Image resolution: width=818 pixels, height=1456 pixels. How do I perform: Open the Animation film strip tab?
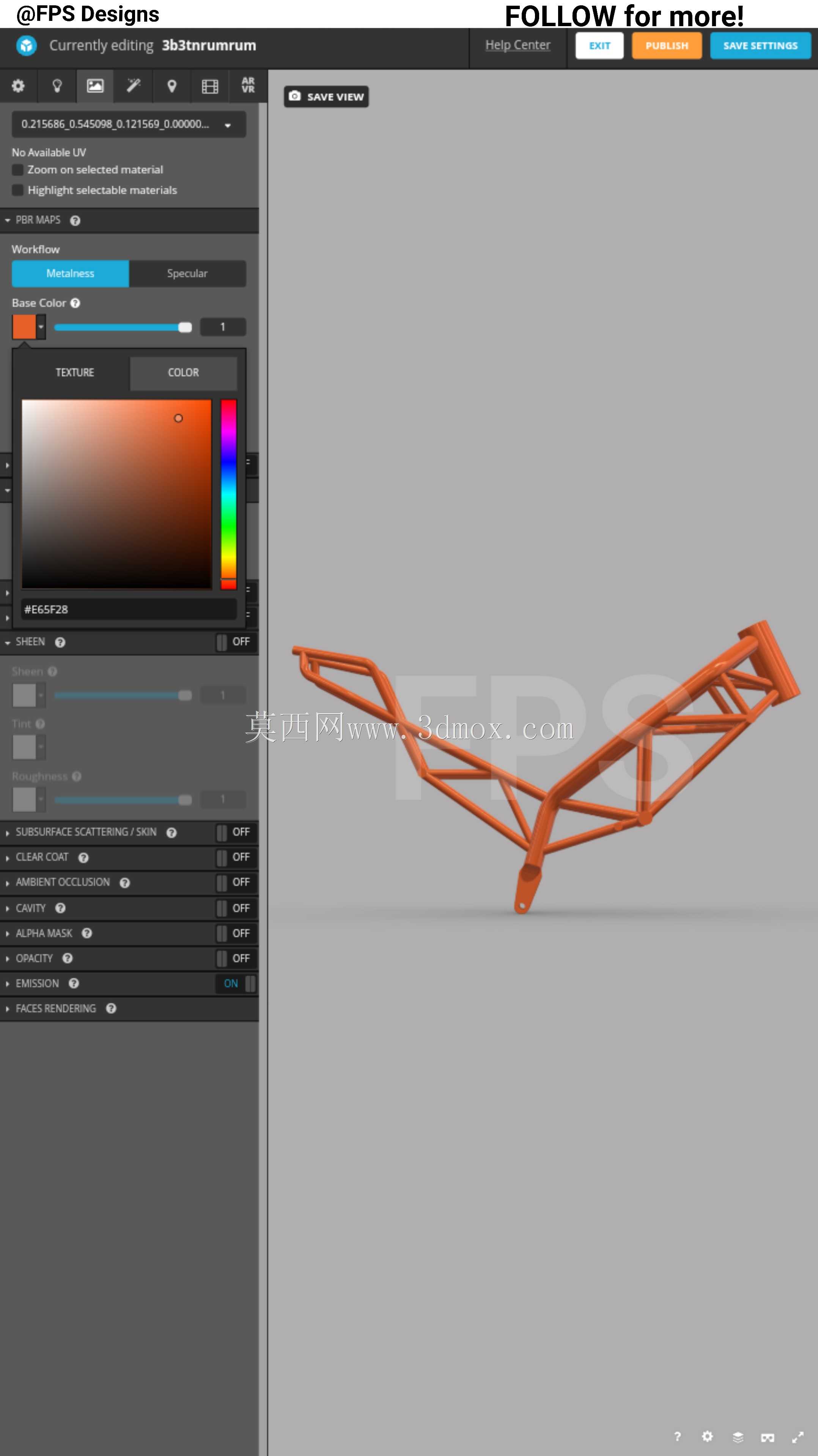pyautogui.click(x=210, y=86)
